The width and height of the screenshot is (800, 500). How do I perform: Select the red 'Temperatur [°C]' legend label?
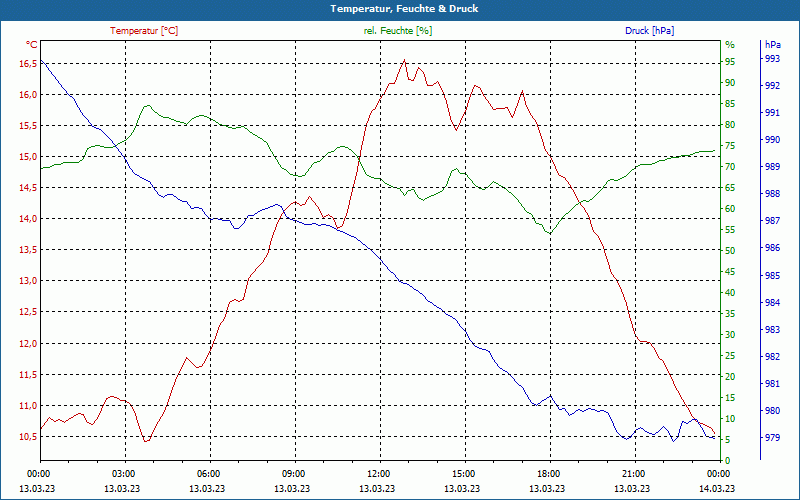[x=144, y=31]
